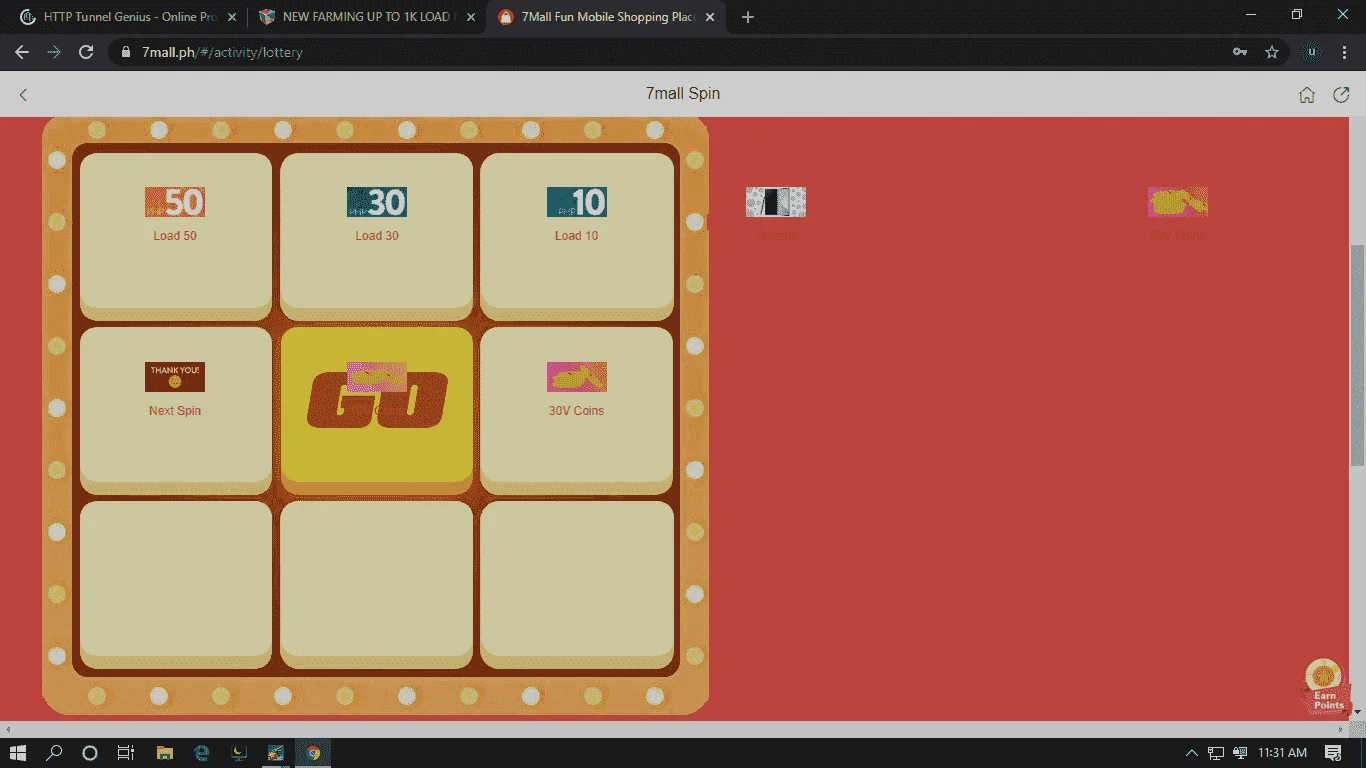Click the page's vertical scrollbar thumb
The width and height of the screenshot is (1366, 768).
[1357, 355]
